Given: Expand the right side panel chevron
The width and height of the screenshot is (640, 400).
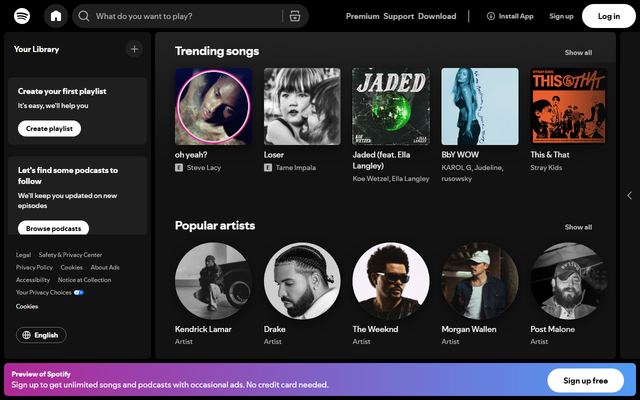Looking at the screenshot, I should pos(629,196).
